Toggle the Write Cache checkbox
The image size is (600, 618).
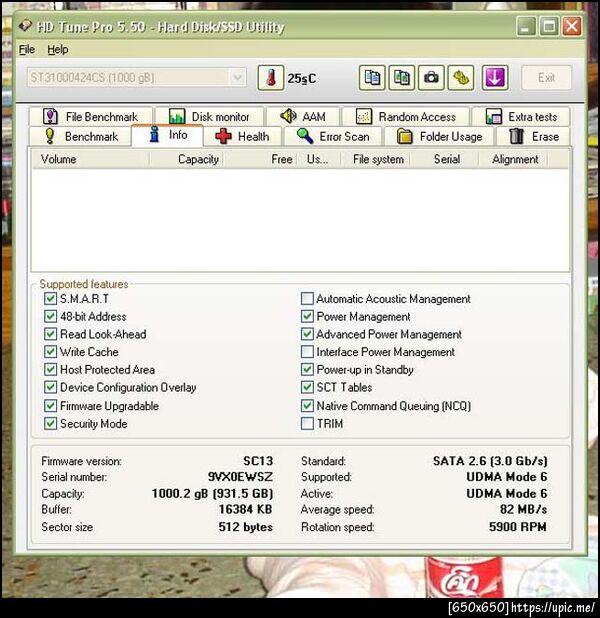pyautogui.click(x=50, y=351)
